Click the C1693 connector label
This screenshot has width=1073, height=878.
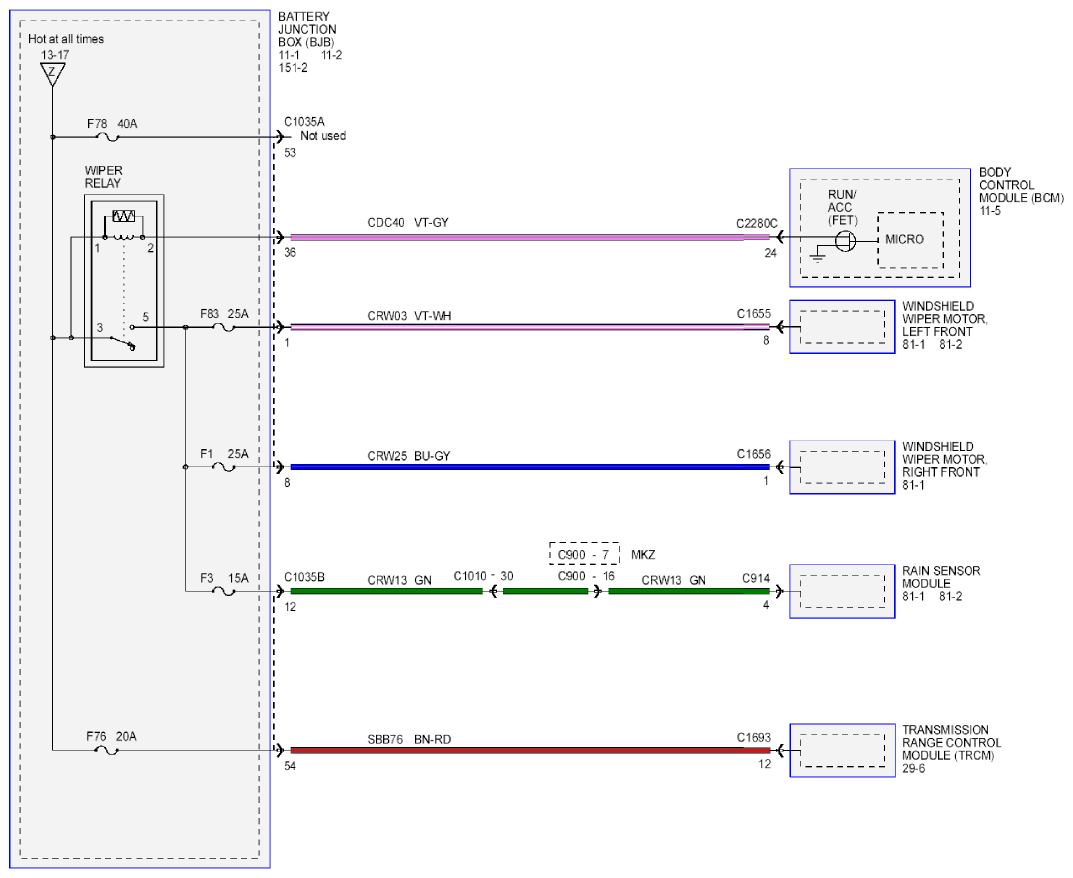pyautogui.click(x=754, y=737)
